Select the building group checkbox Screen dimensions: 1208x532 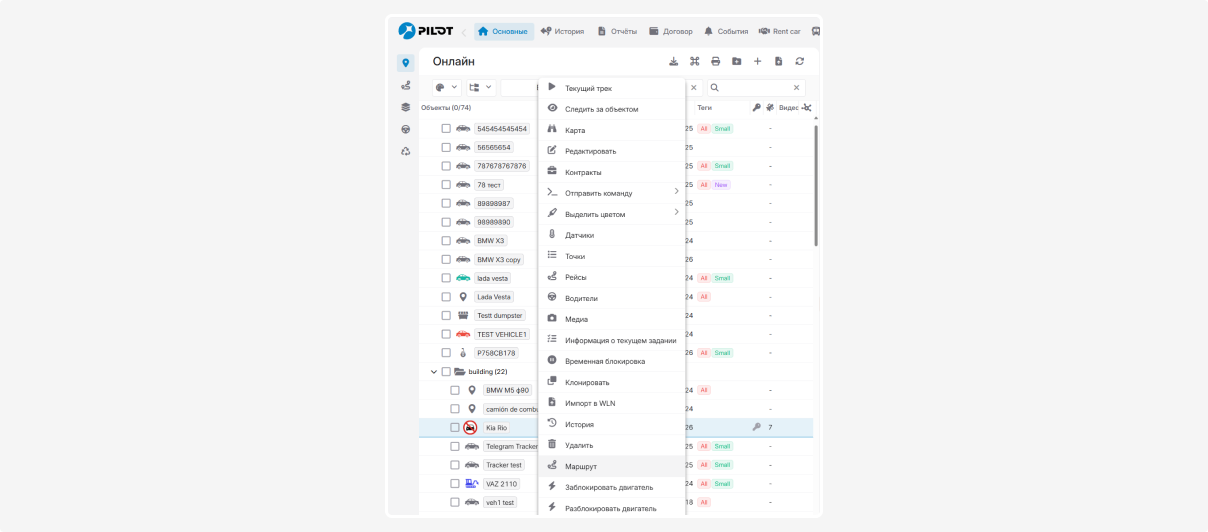click(446, 372)
